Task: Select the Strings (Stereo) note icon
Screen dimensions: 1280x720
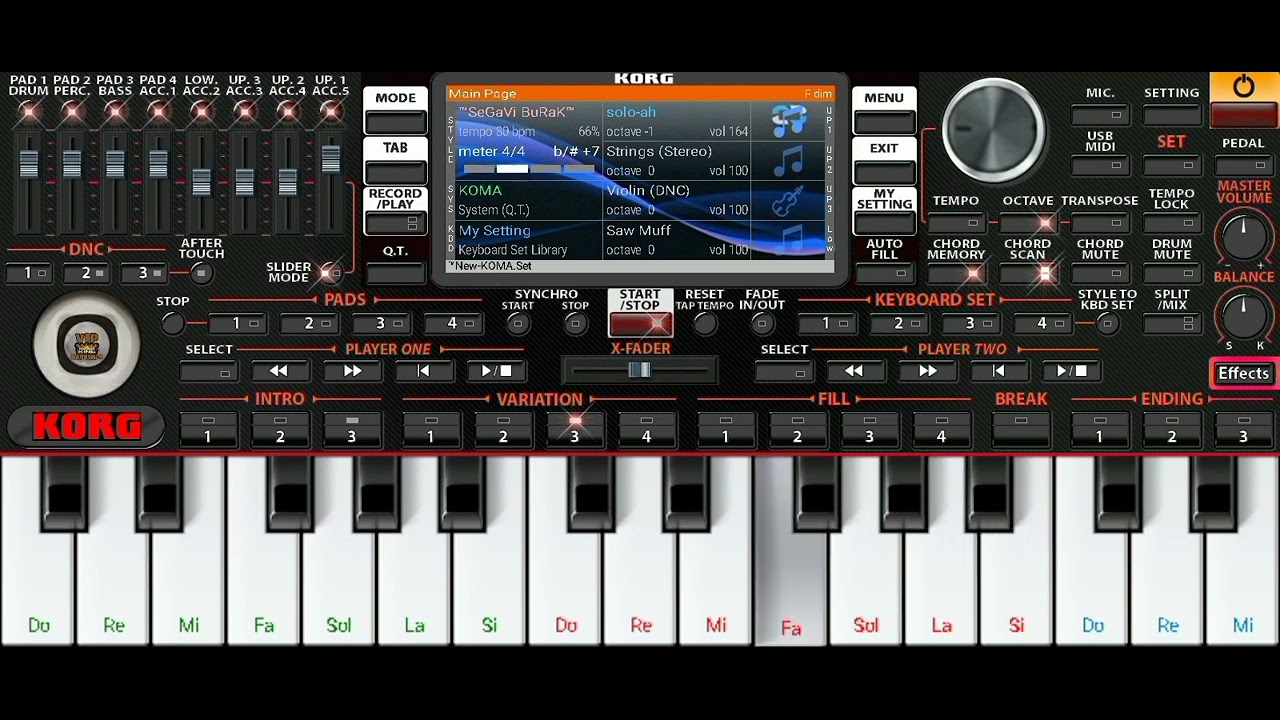Action: point(790,161)
